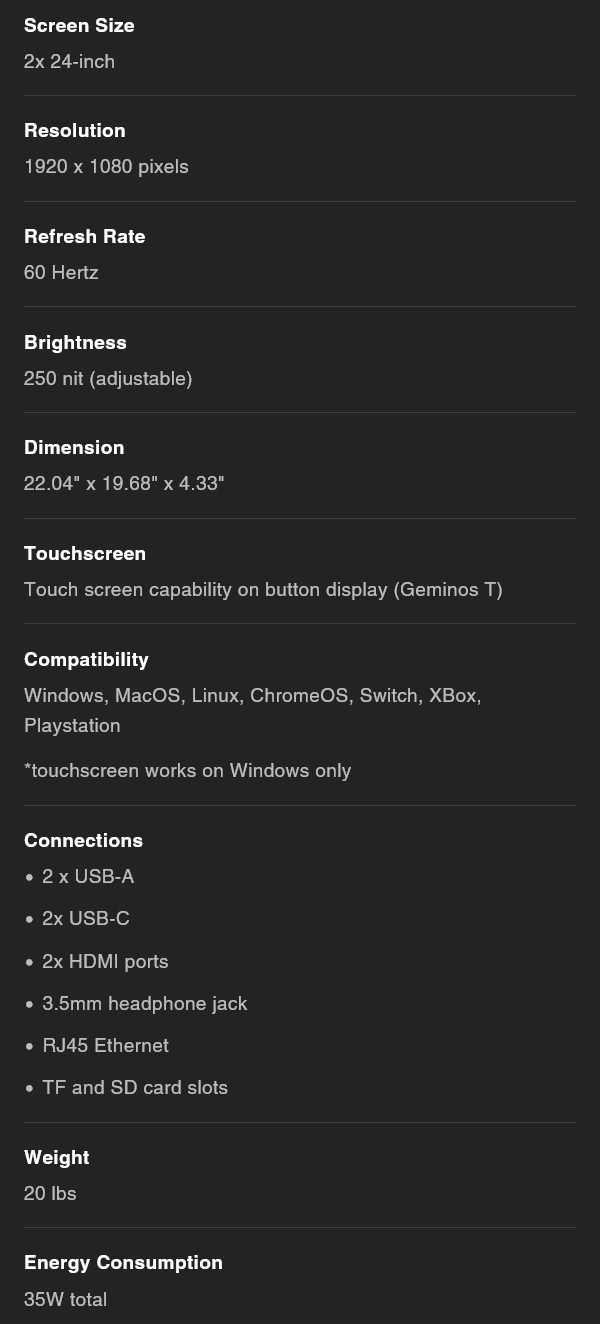Click the 2x HDMI ports list item
Image resolution: width=600 pixels, height=1324 pixels.
105,962
